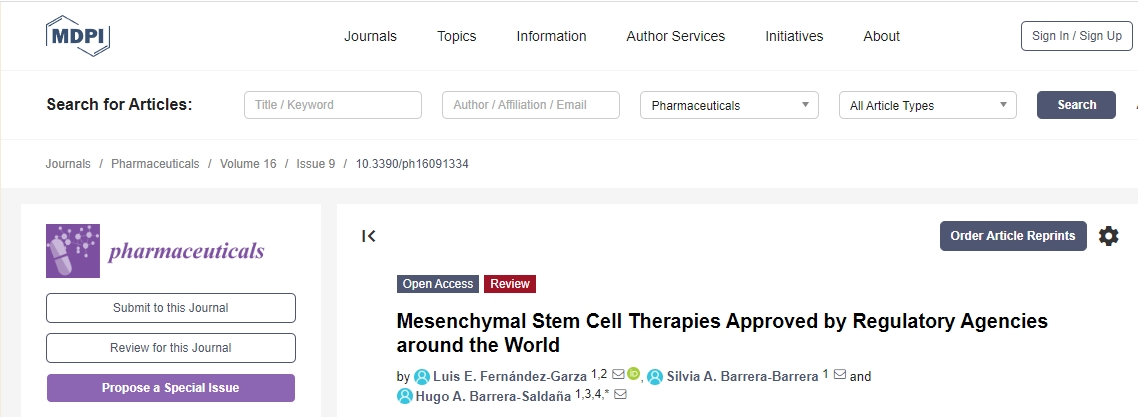The width and height of the screenshot is (1138, 417).
Task: Click the Title / Keyword search field
Action: pos(333,105)
